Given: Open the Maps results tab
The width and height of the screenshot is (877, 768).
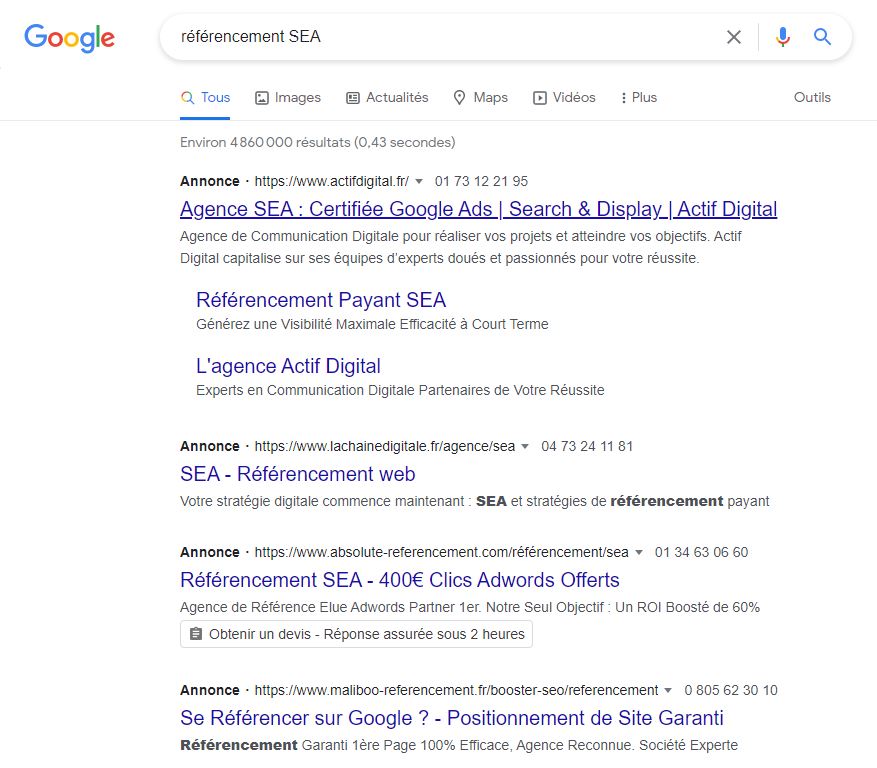Looking at the screenshot, I should (480, 97).
